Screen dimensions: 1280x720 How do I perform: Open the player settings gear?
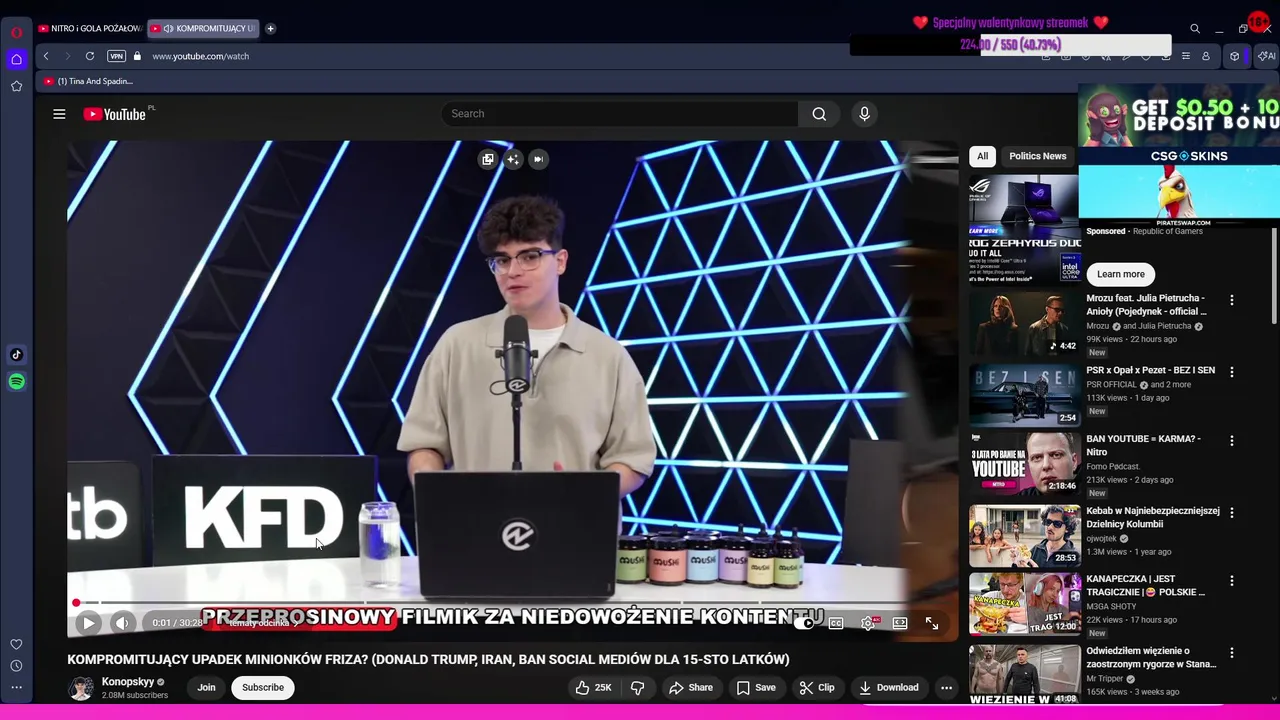coord(868,623)
